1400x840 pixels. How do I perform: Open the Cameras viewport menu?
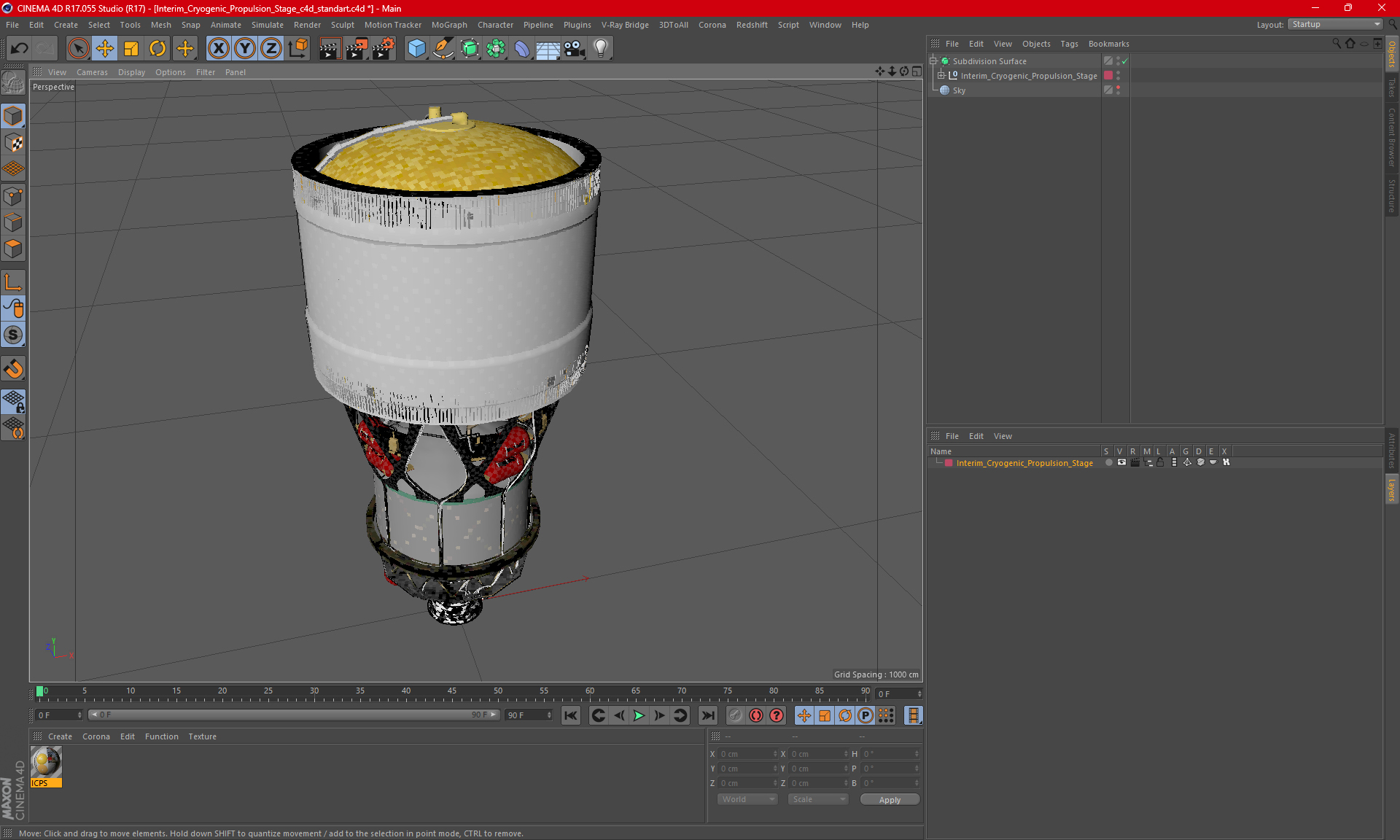click(91, 72)
